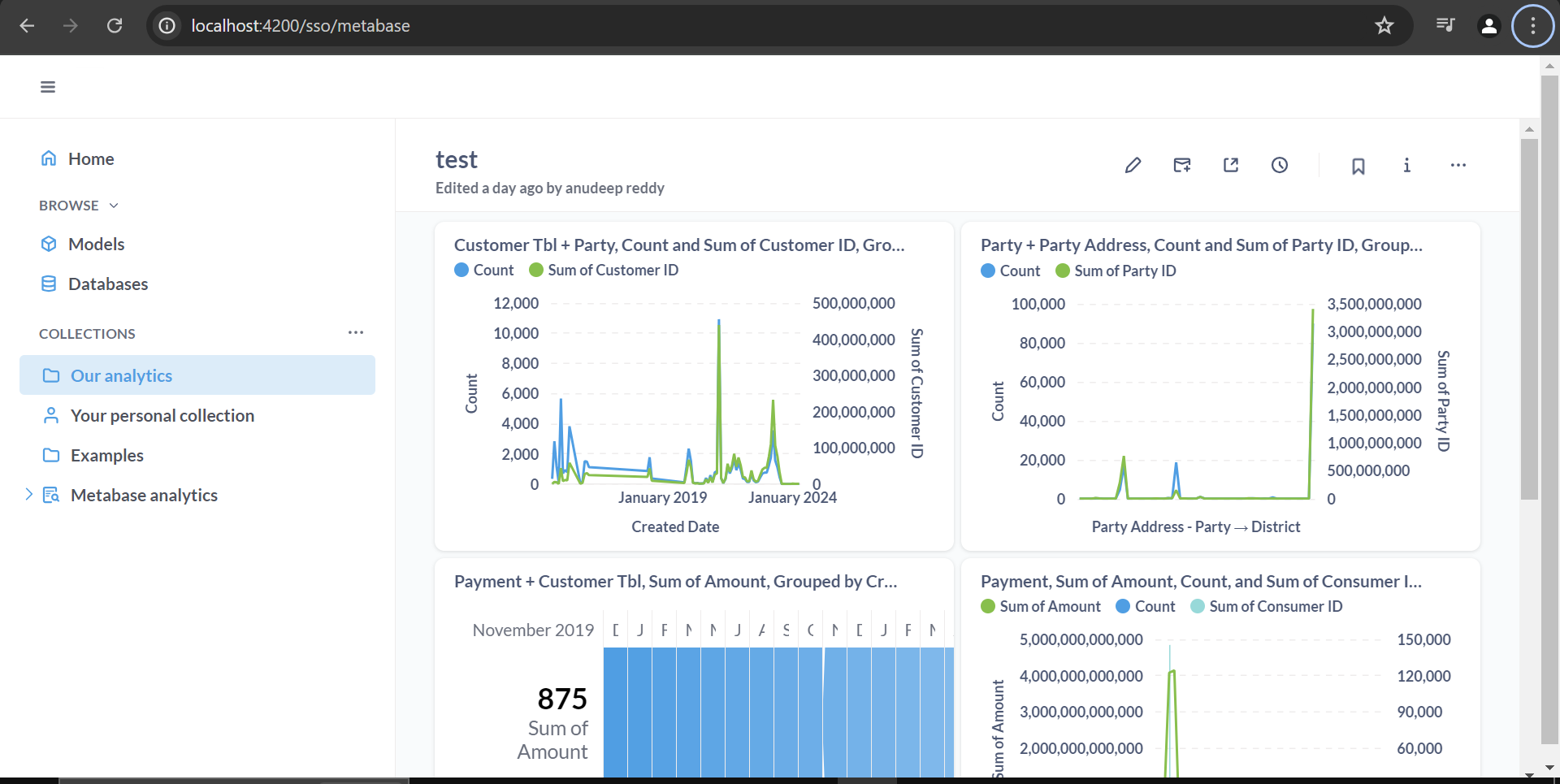Show dashboard info icon
Image resolution: width=1560 pixels, height=784 pixels.
click(x=1406, y=166)
